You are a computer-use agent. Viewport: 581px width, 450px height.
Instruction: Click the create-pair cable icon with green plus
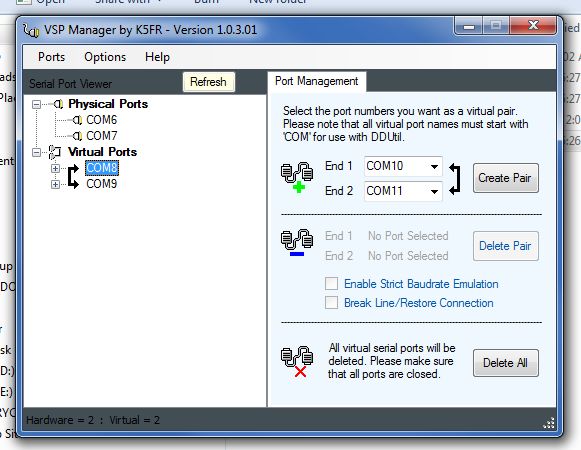coord(297,177)
